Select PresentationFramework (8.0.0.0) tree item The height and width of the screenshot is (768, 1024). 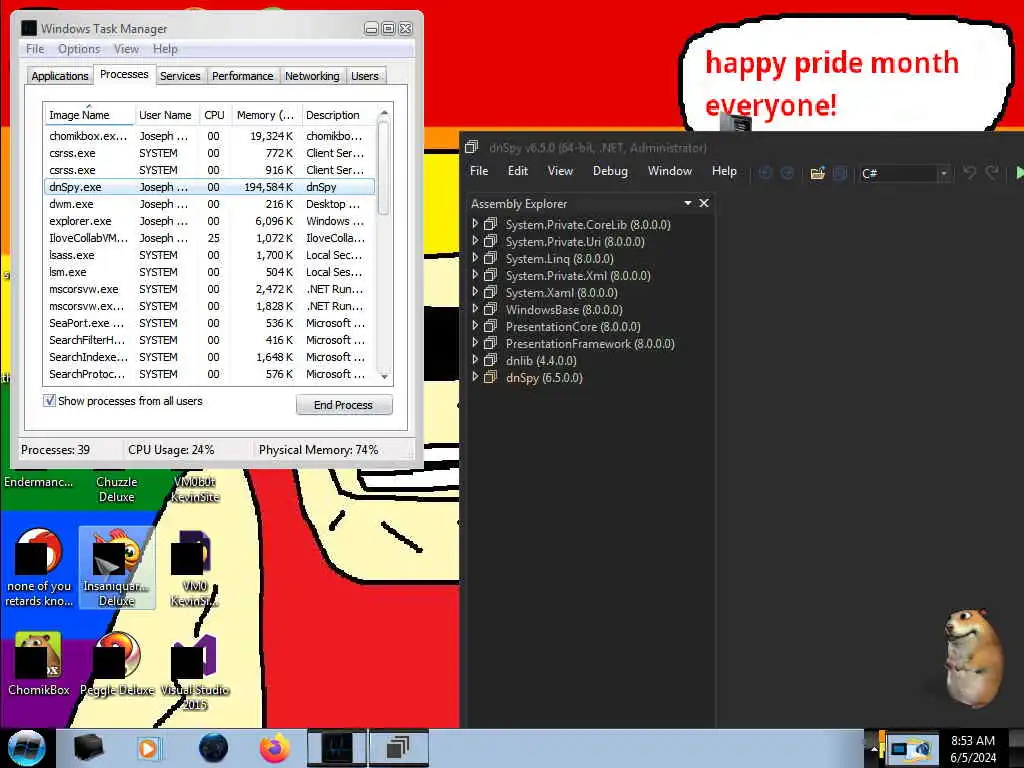(x=590, y=344)
